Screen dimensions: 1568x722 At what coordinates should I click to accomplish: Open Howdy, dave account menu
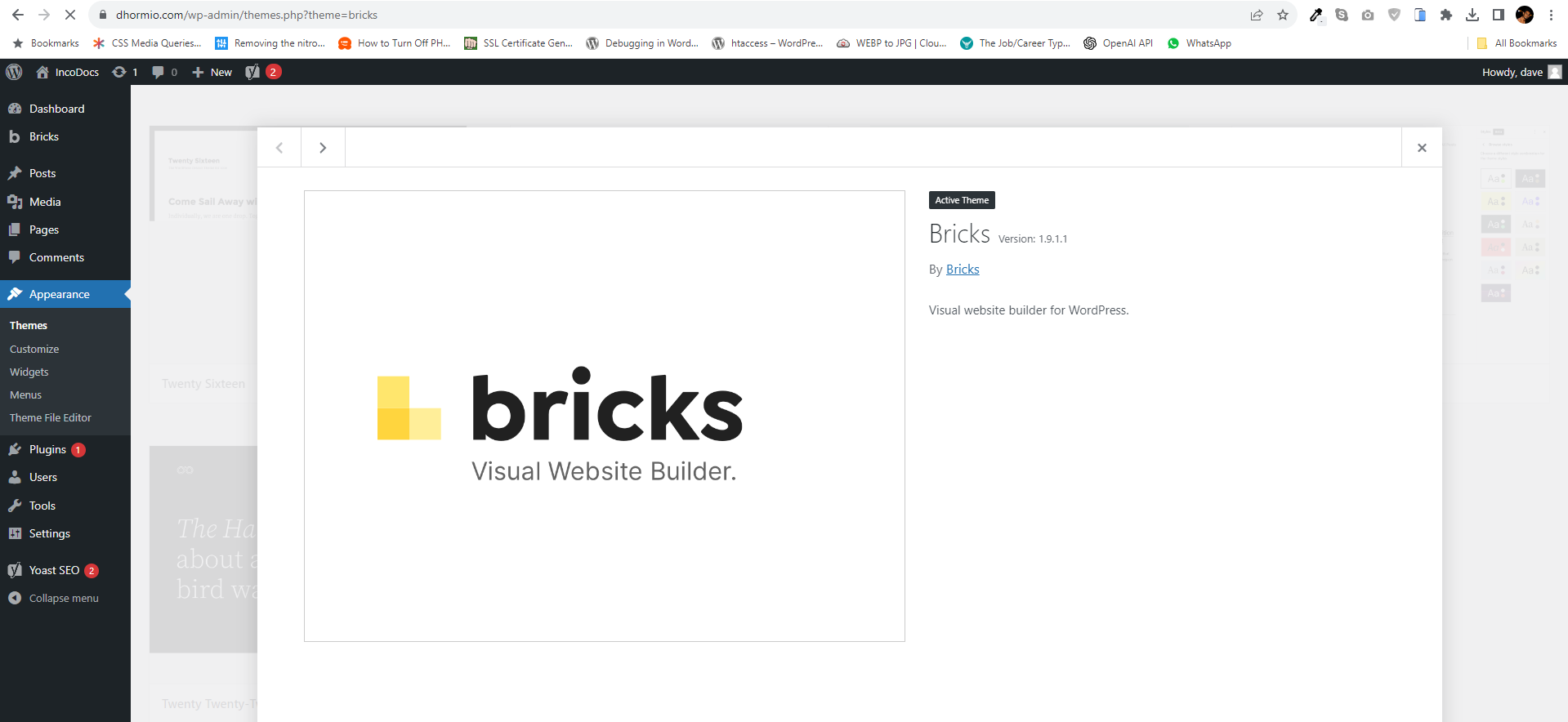click(1521, 72)
